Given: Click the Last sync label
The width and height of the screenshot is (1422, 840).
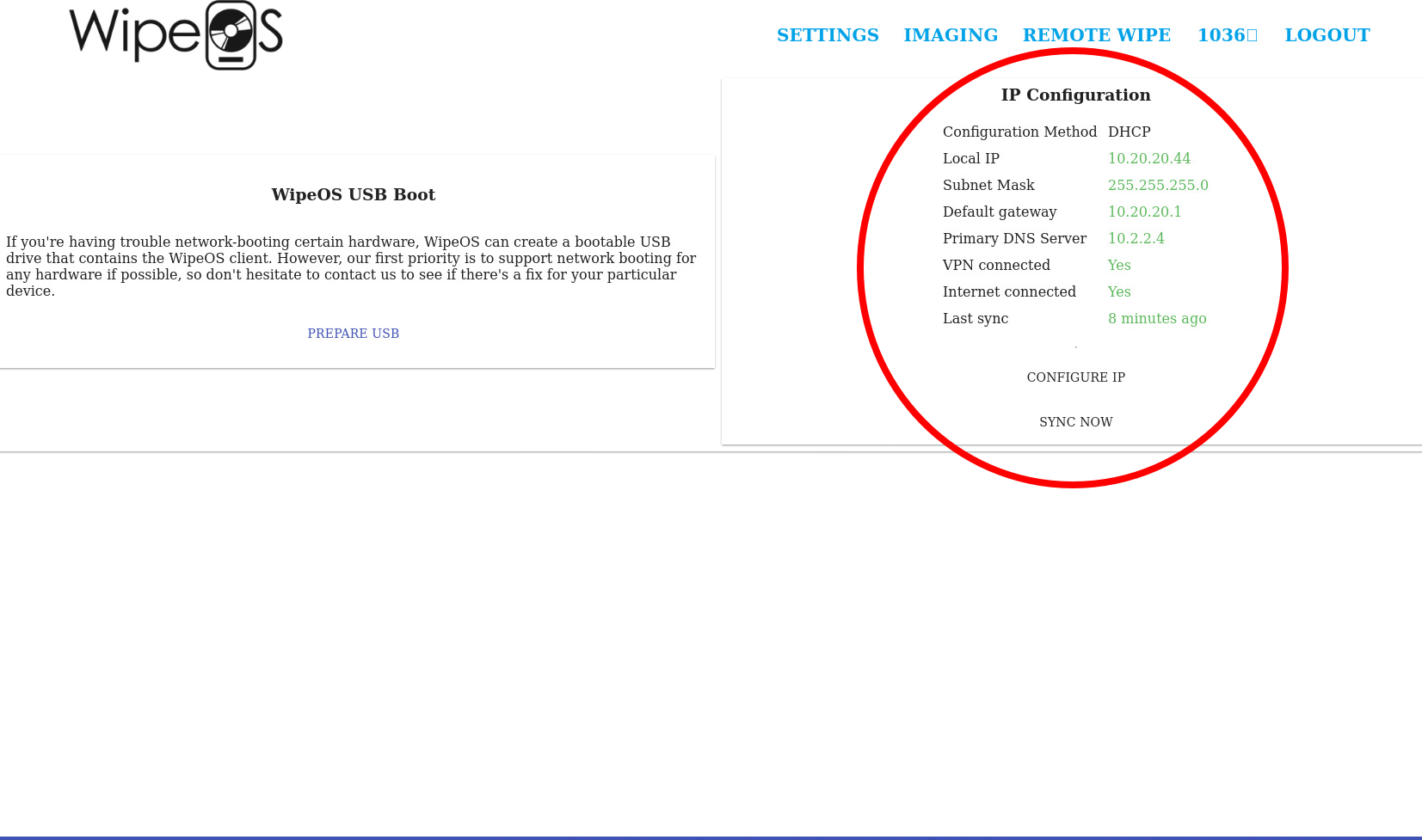Looking at the screenshot, I should click(976, 318).
